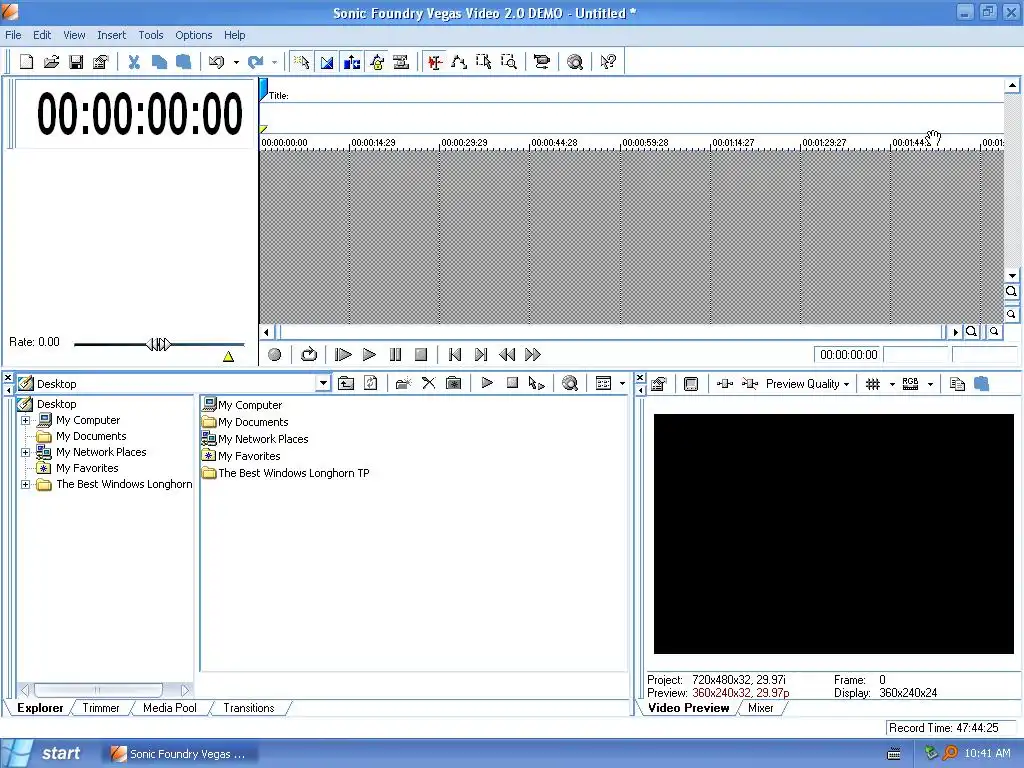Select the Normal edit tool

pos(435,62)
